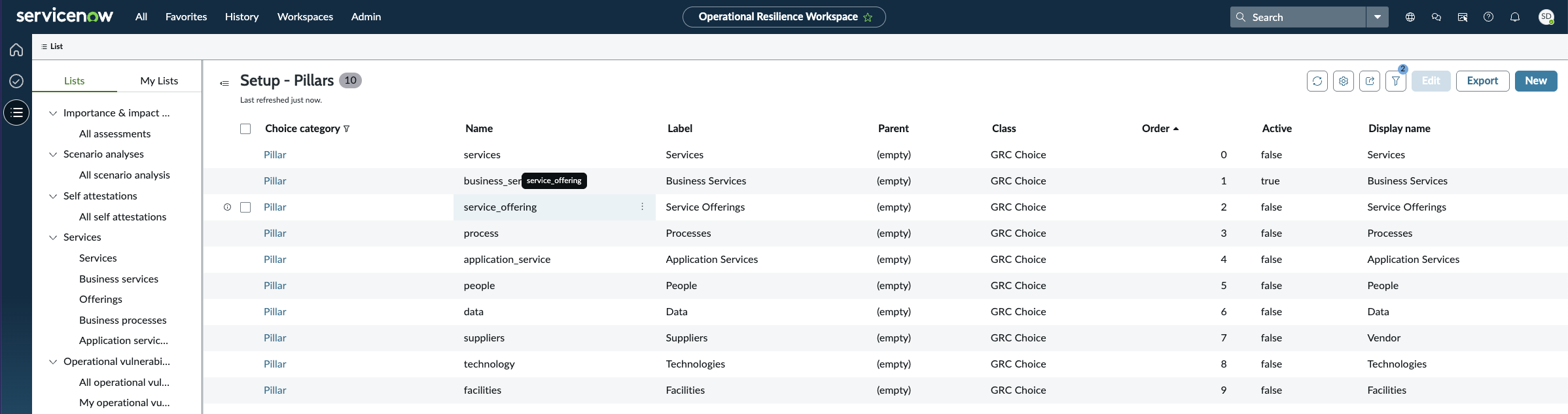Open Business services list
1568x414 pixels.
click(118, 279)
